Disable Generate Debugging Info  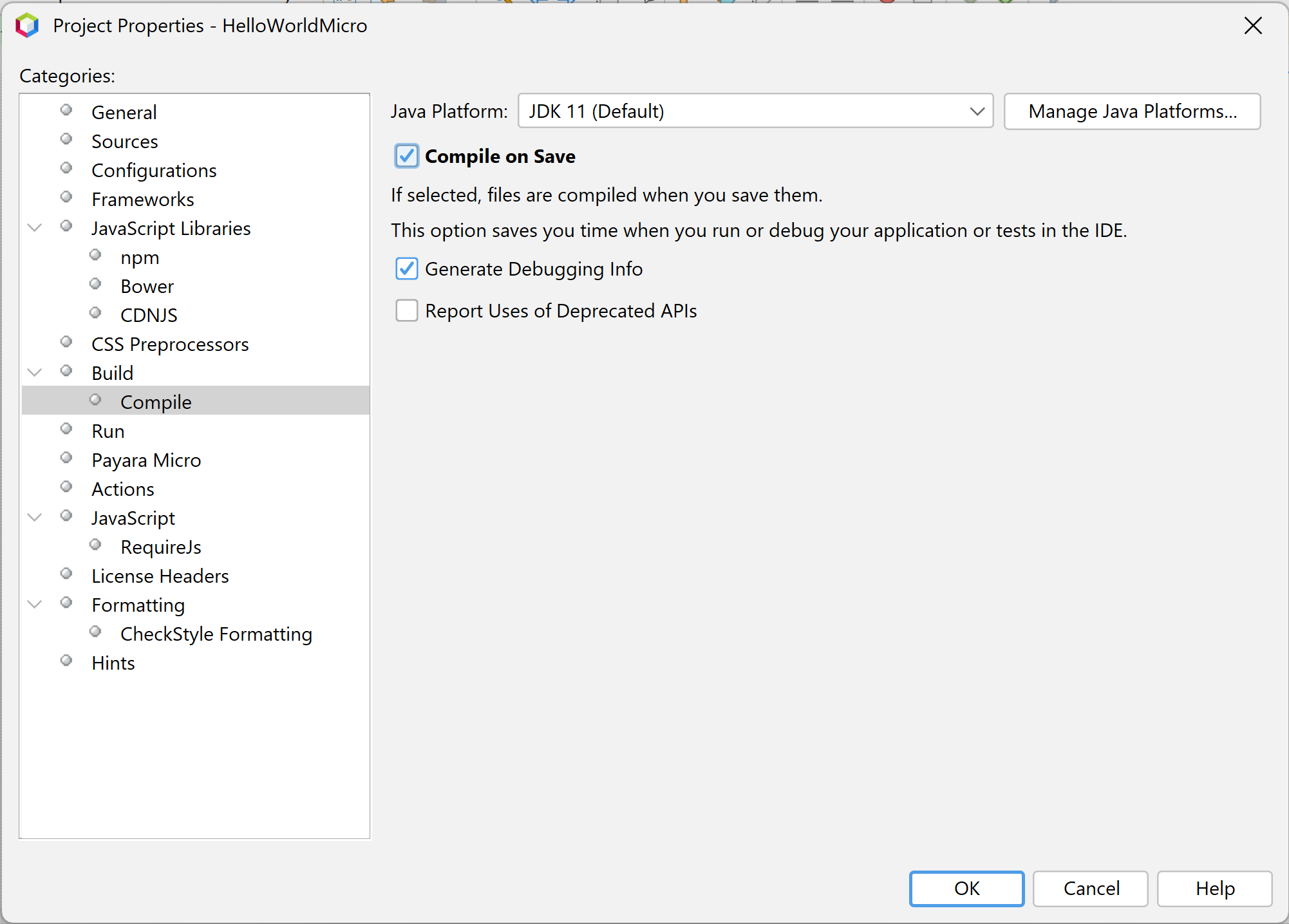[406, 269]
